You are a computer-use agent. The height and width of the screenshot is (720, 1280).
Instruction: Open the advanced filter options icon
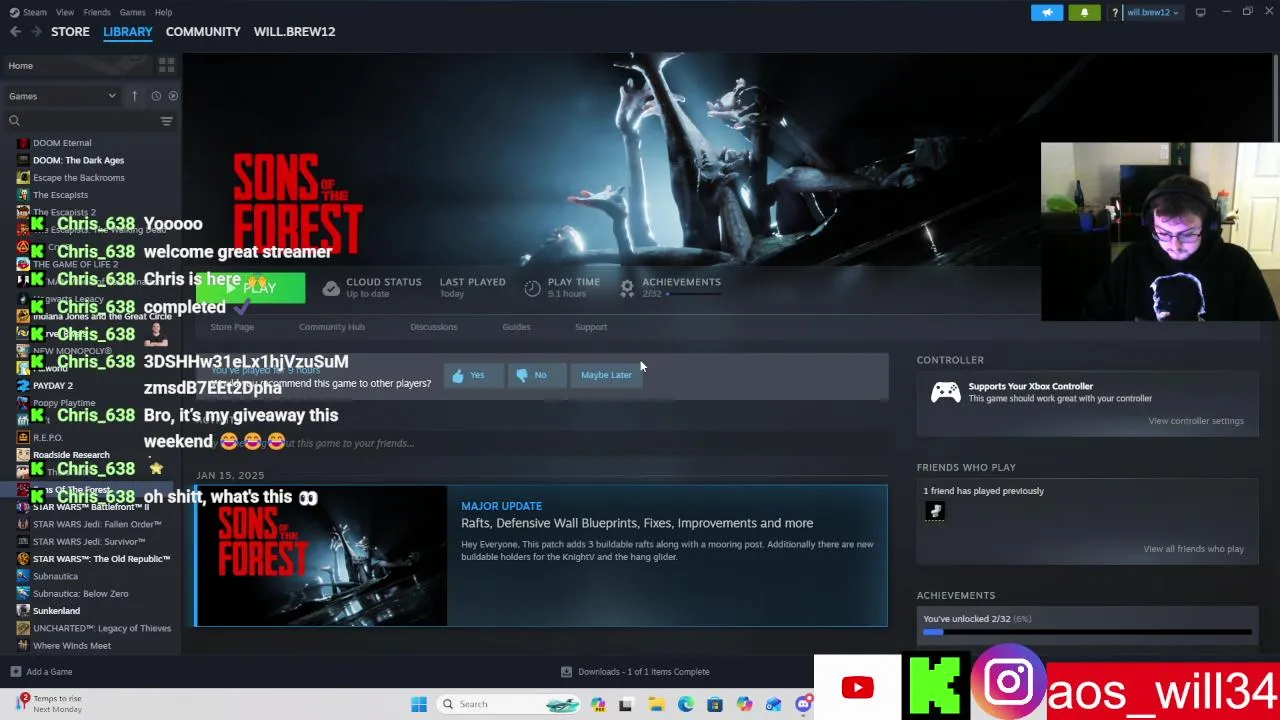tap(167, 121)
